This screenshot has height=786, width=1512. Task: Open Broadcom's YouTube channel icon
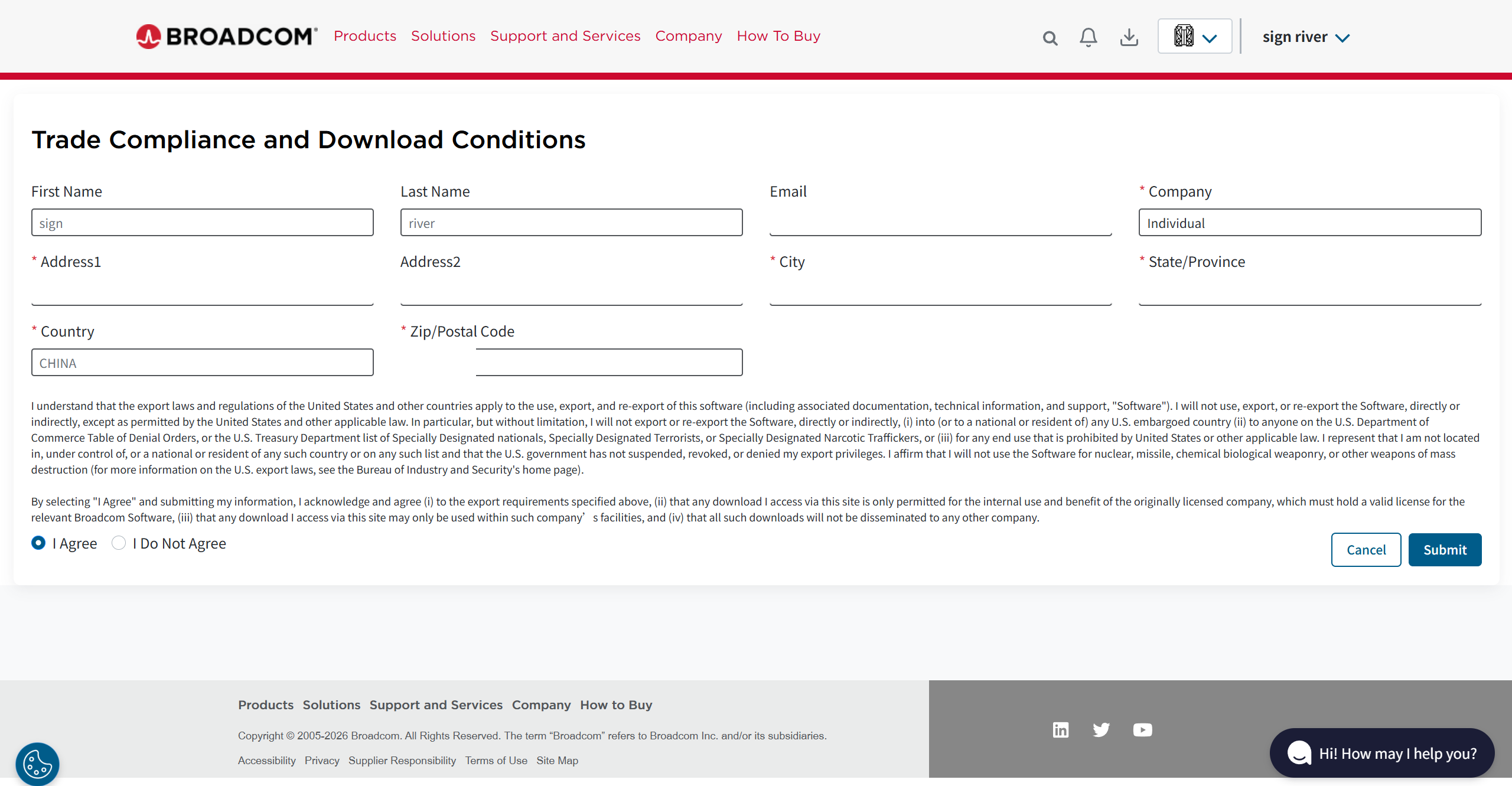coord(1142,730)
